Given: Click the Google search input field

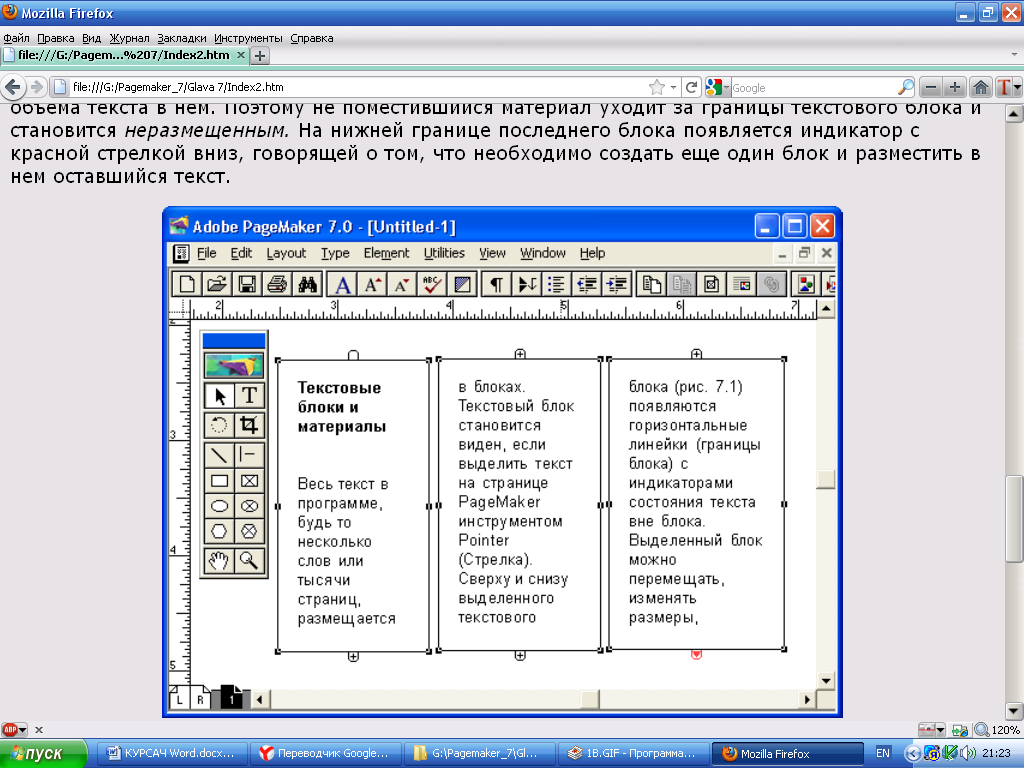Looking at the screenshot, I should click(813, 88).
